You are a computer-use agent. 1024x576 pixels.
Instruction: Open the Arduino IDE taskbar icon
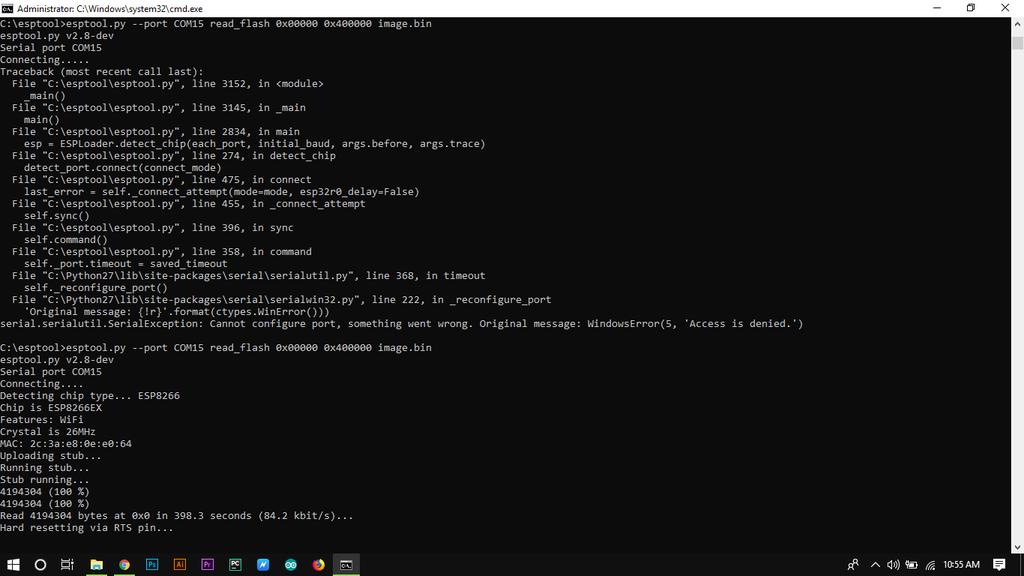tap(290, 564)
